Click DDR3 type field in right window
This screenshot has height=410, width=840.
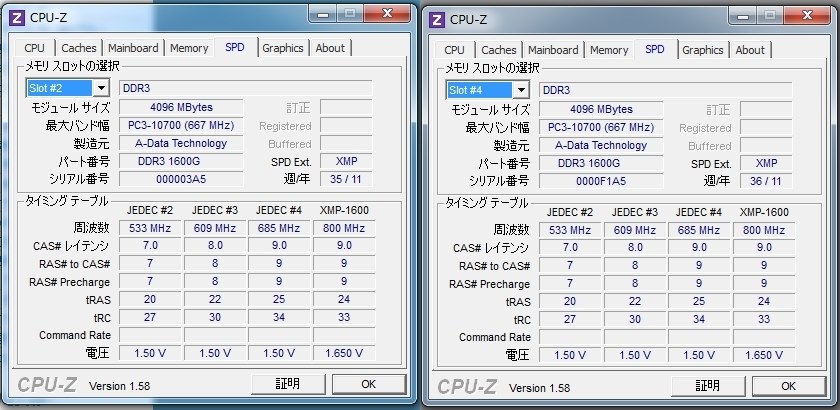point(665,90)
